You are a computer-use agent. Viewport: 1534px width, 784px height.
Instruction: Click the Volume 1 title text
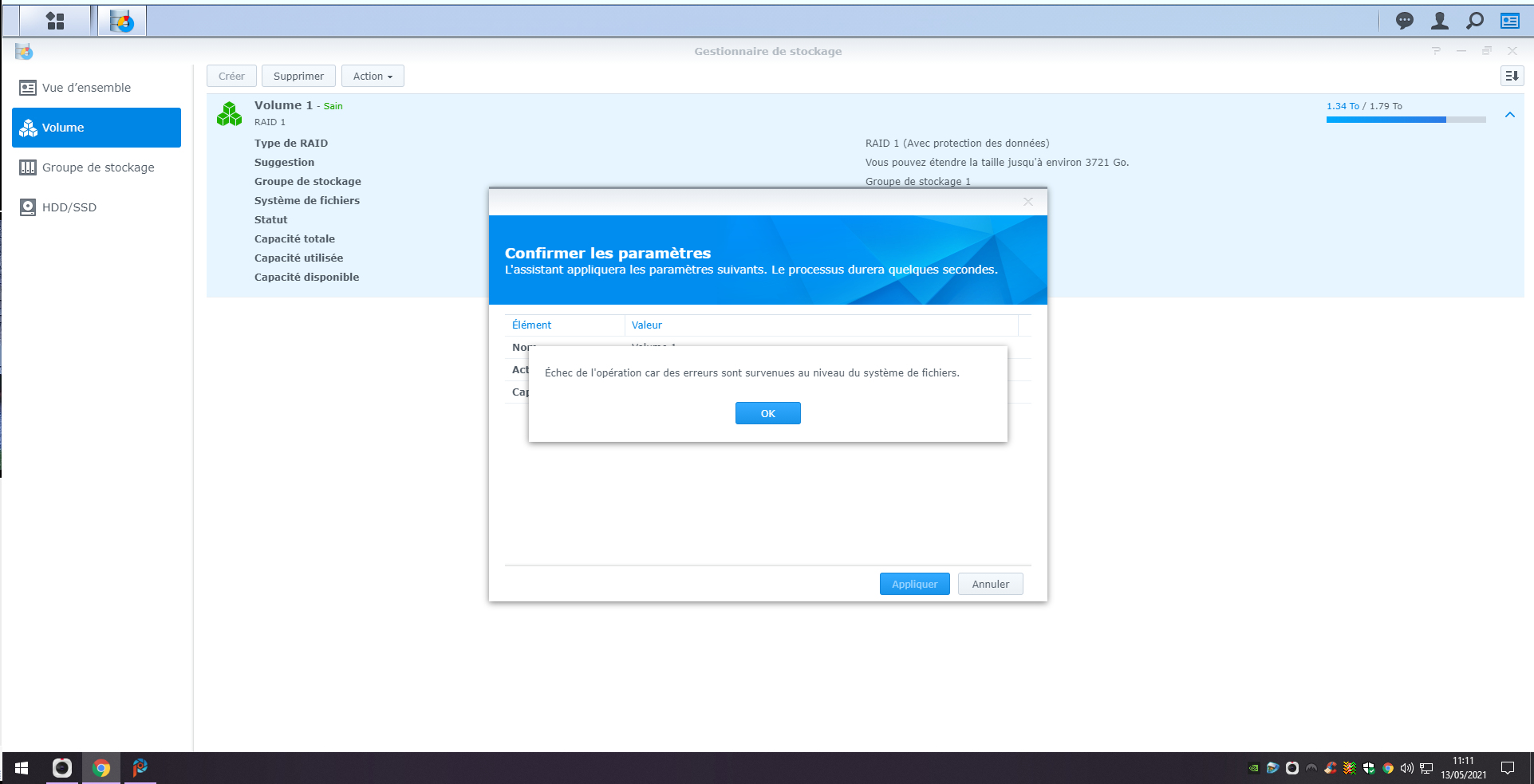point(283,105)
